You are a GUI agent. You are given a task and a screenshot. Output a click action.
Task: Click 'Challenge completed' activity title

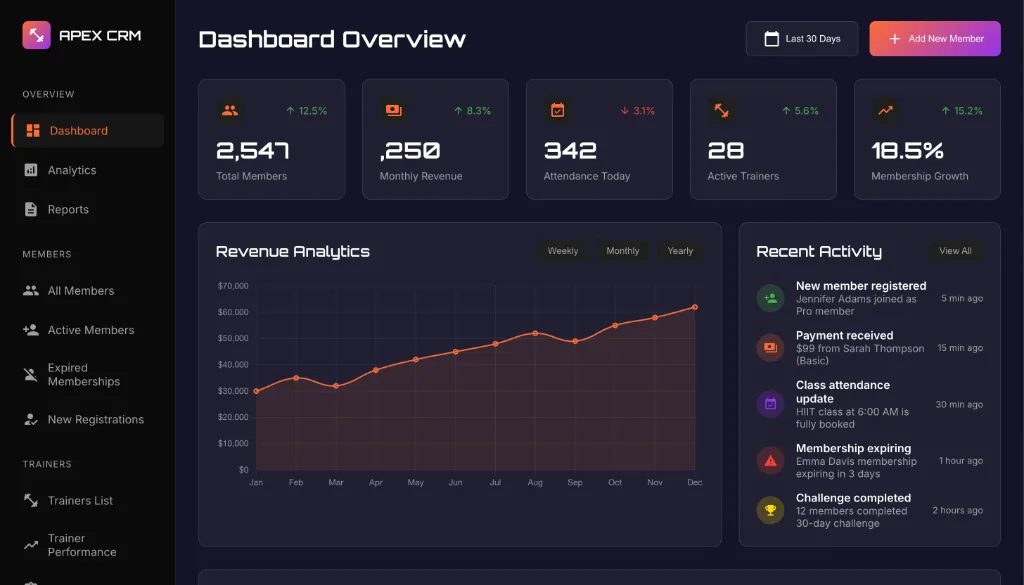click(853, 498)
